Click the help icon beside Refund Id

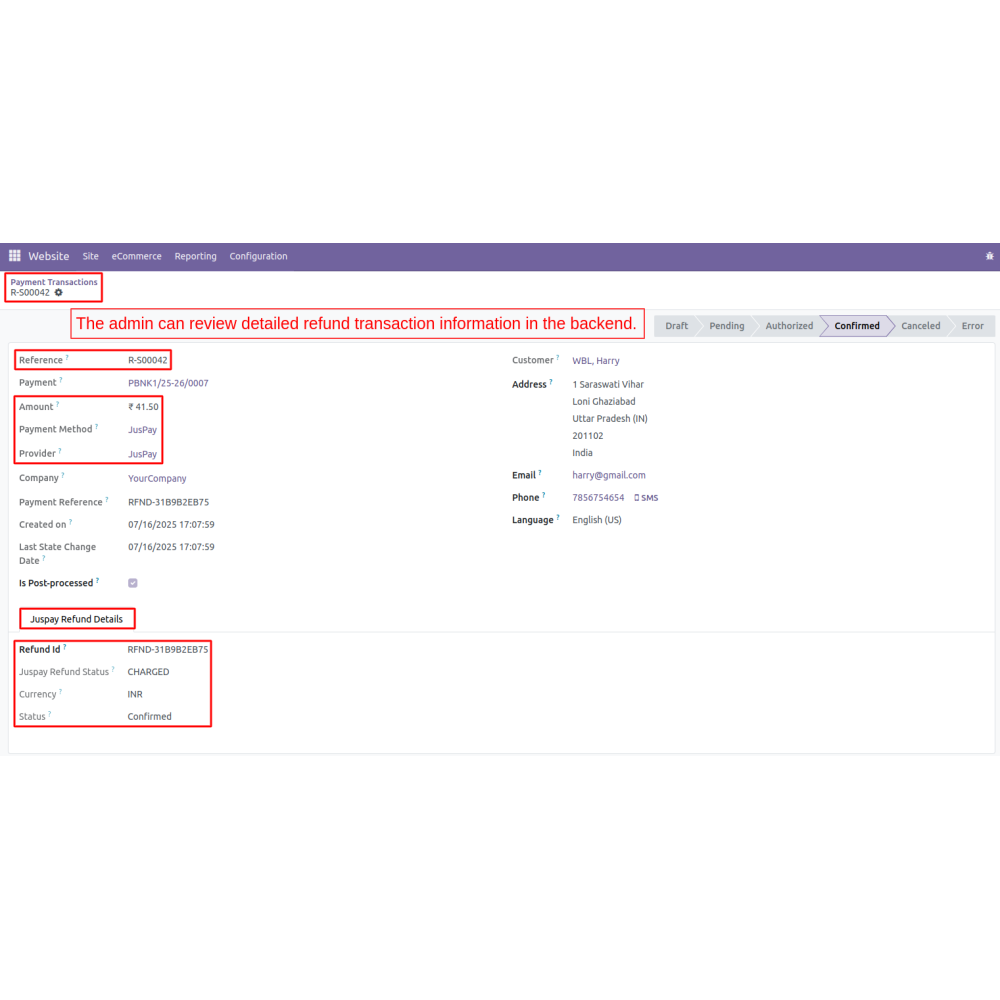(65, 647)
